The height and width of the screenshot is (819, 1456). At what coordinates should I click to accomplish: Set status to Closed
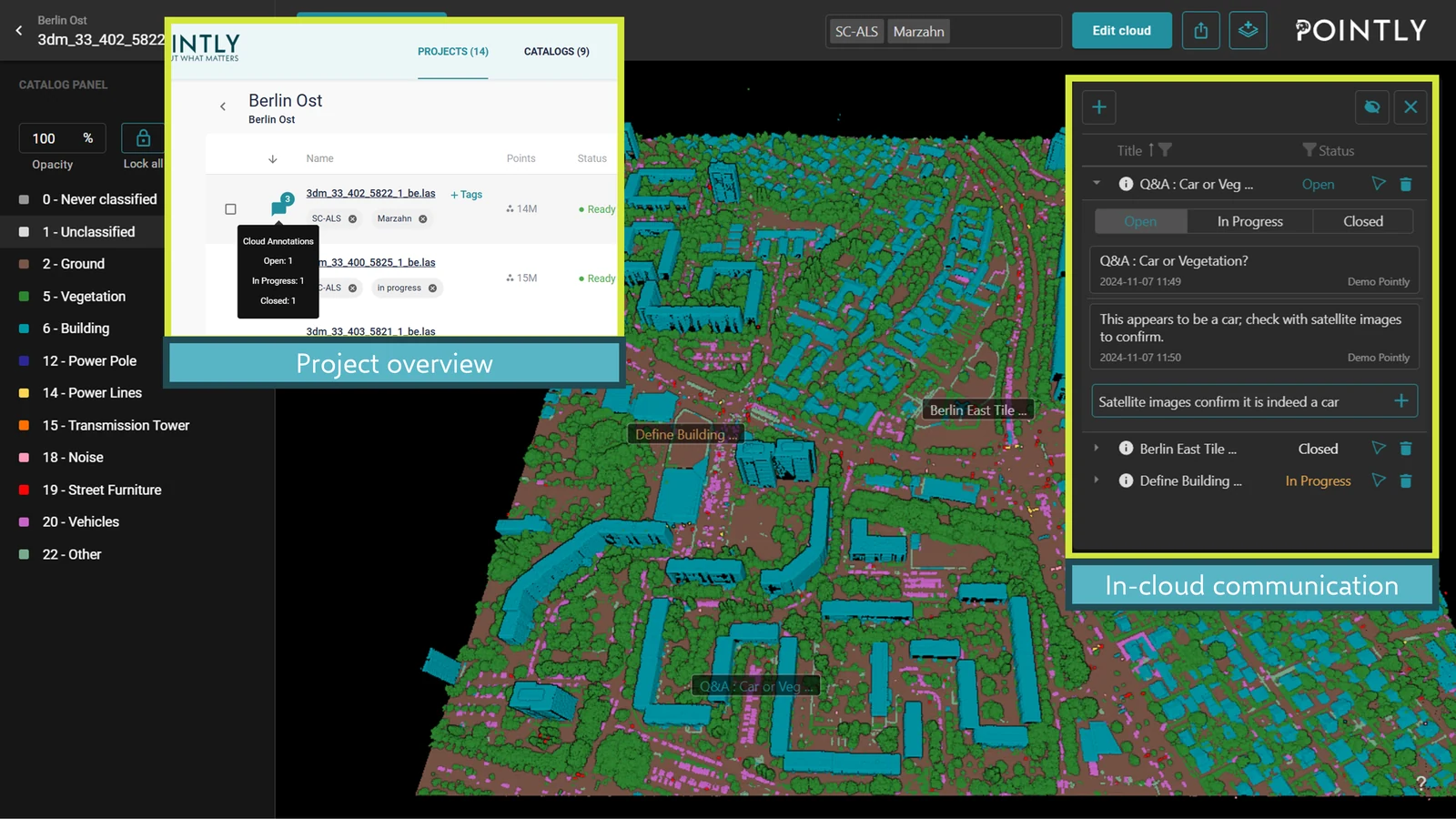coord(1362,221)
